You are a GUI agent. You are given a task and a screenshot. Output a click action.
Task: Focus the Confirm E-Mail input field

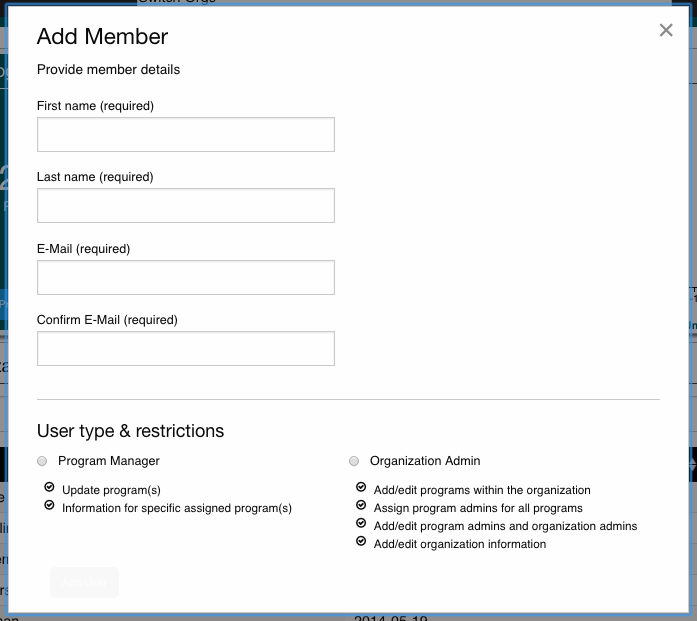[186, 349]
